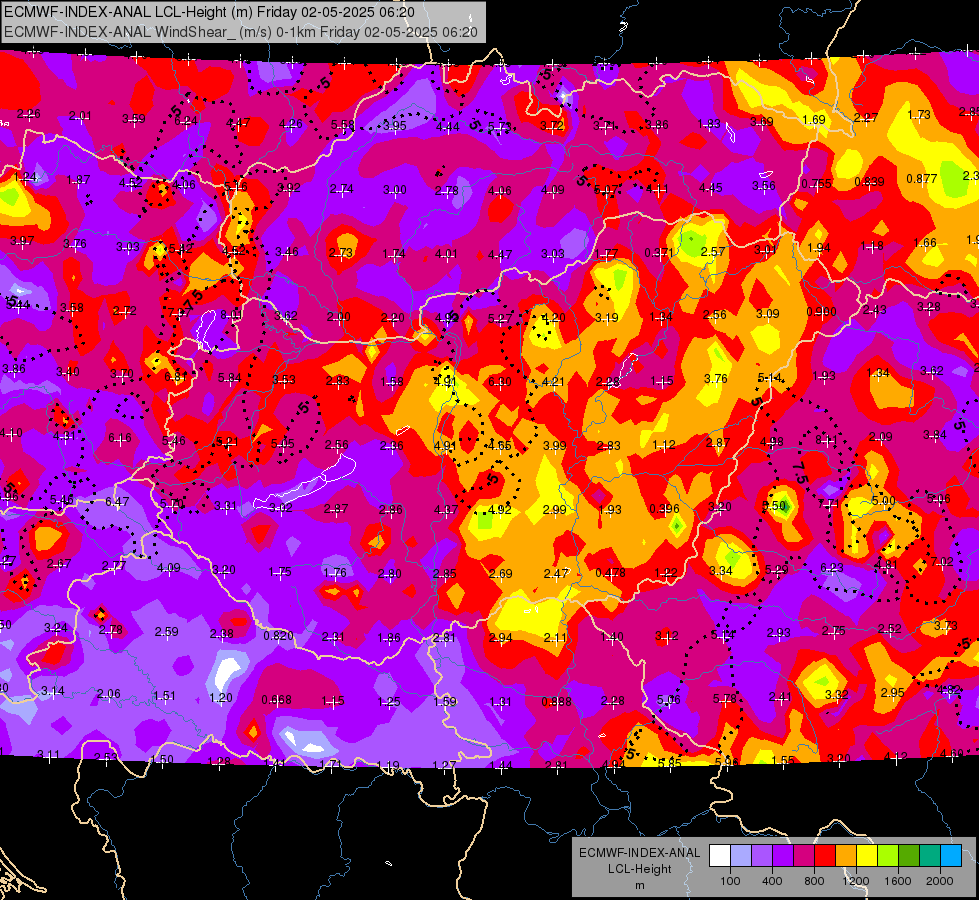Click the WindShear 0-1km title line
The image size is (979, 900).
241,32
